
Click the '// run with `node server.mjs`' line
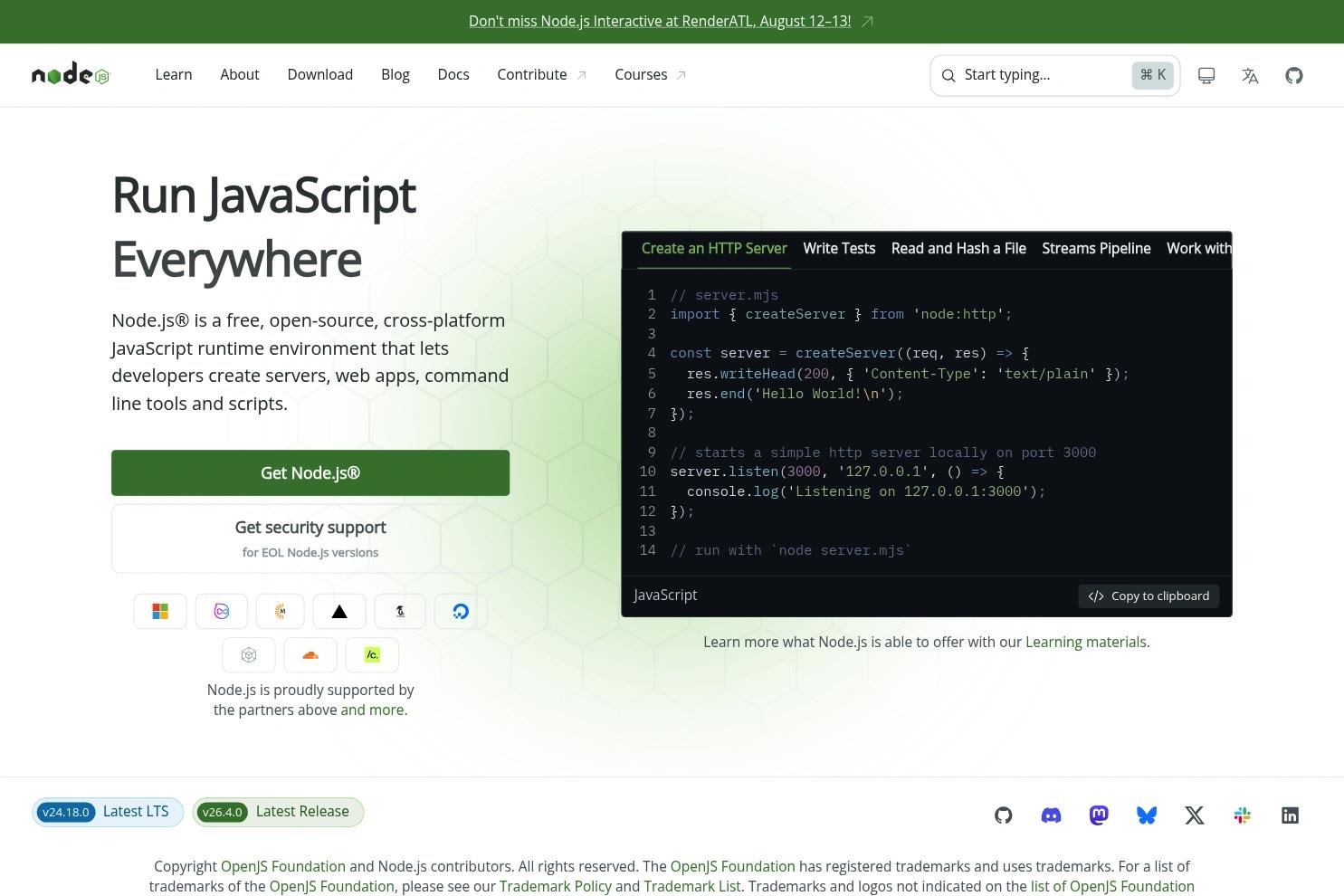tap(791, 550)
